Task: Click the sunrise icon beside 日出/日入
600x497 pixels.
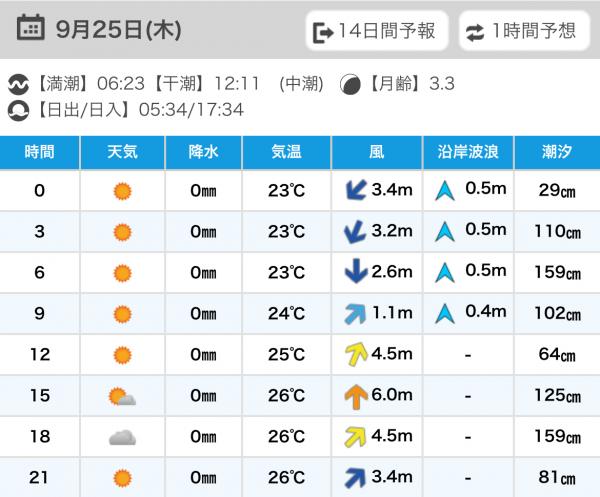Action: click(18, 111)
